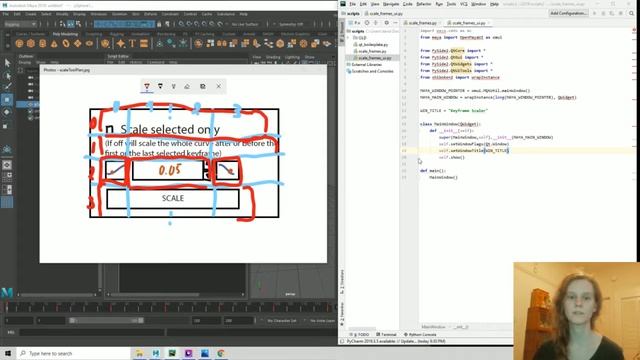Select External Libraries in project tree
The width and height of the screenshot is (640, 360).
coord(364,64)
